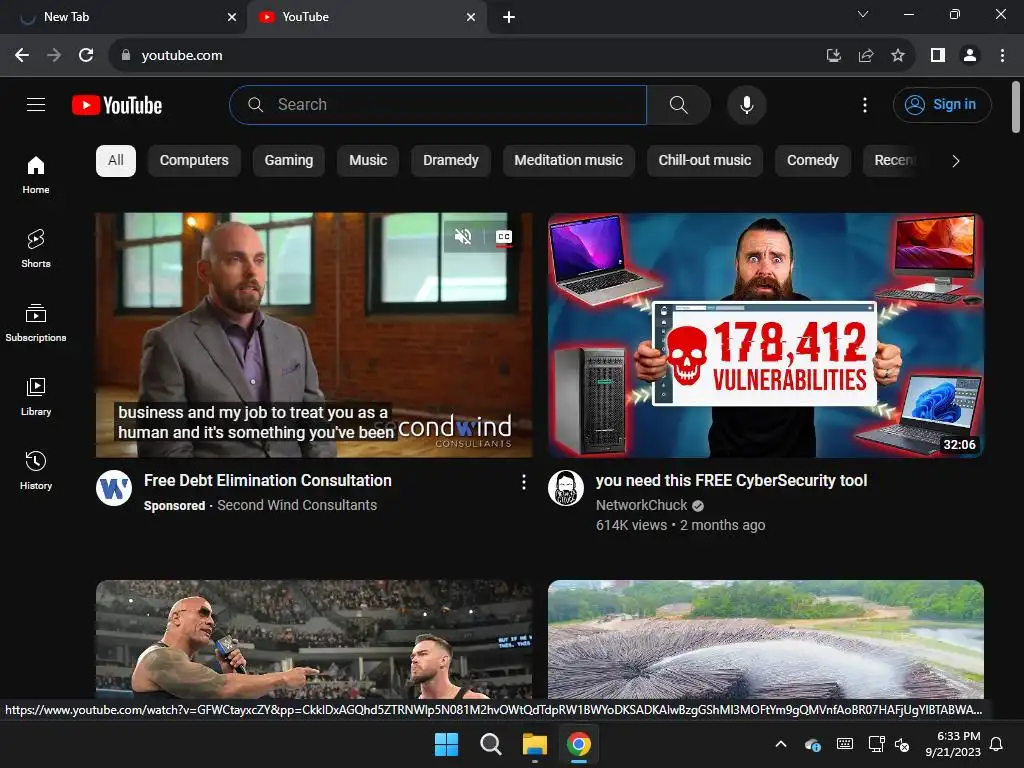Bookmark this tab with star icon
The image size is (1024, 768).
coord(898,56)
